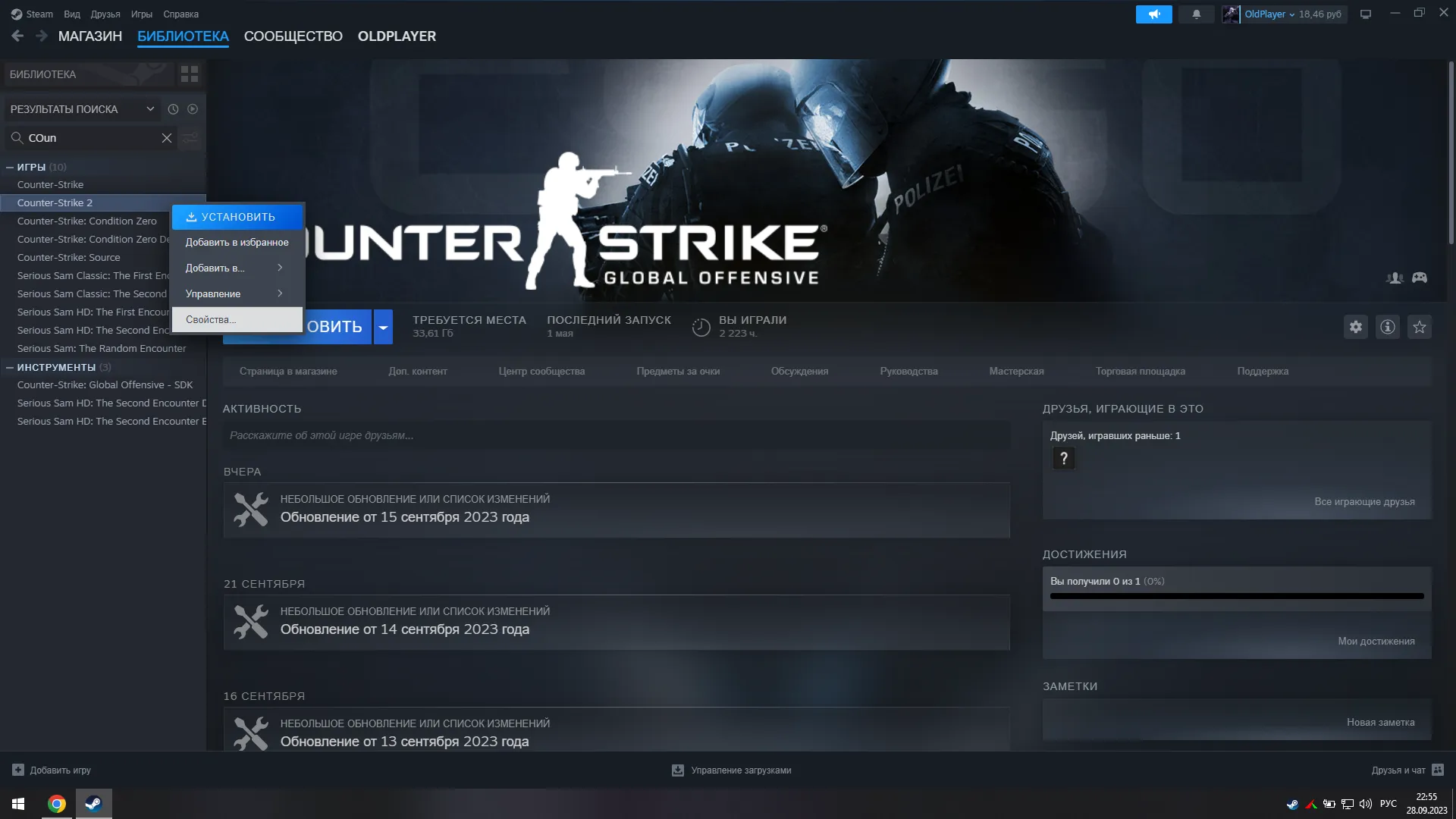Go back with the left arrow

coord(17,36)
